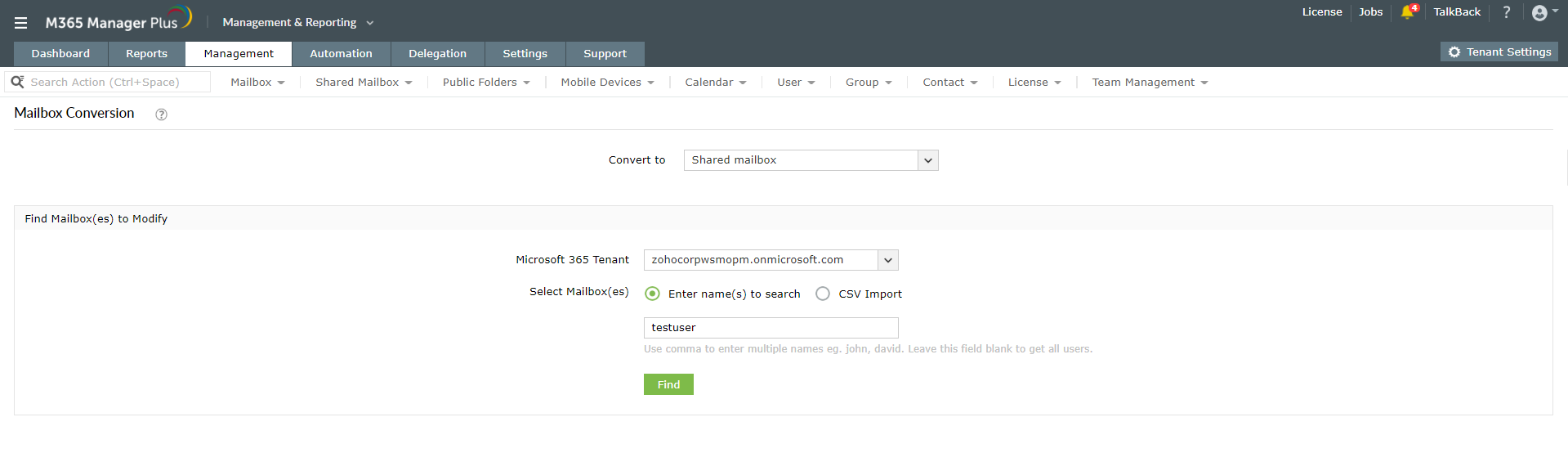
Task: Expand the Team Management menu
Action: (x=1150, y=83)
